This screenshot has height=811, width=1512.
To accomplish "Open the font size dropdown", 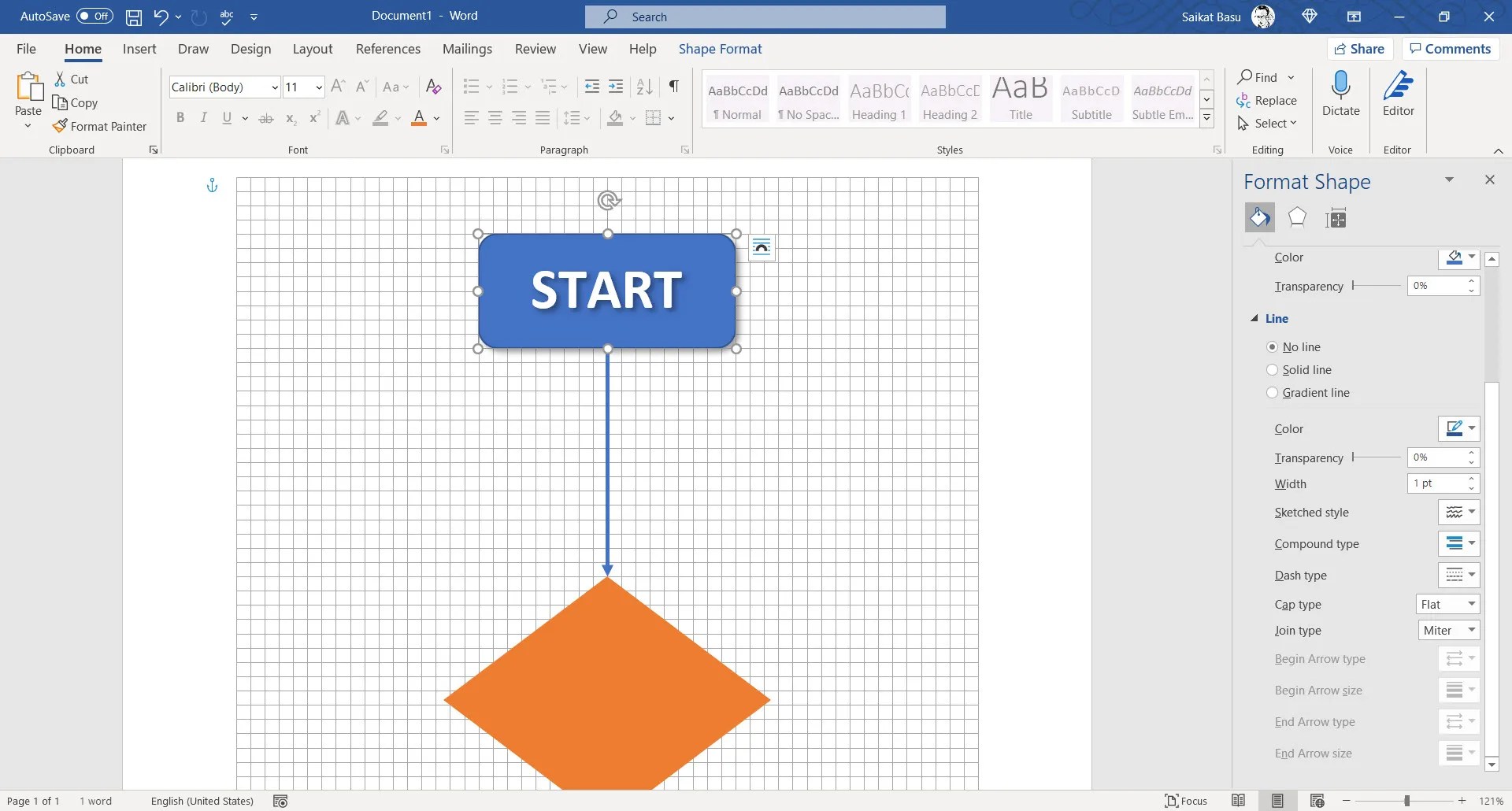I will point(317,87).
